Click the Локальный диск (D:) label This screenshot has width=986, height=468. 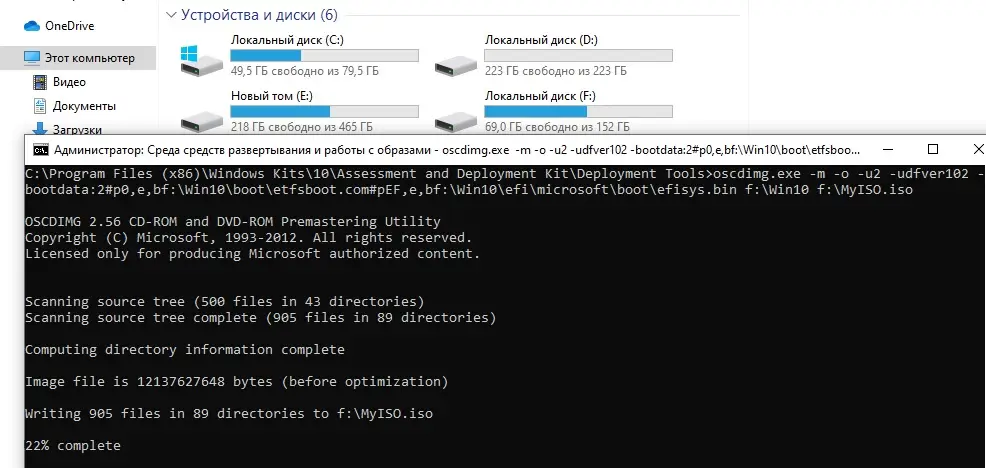click(541, 40)
